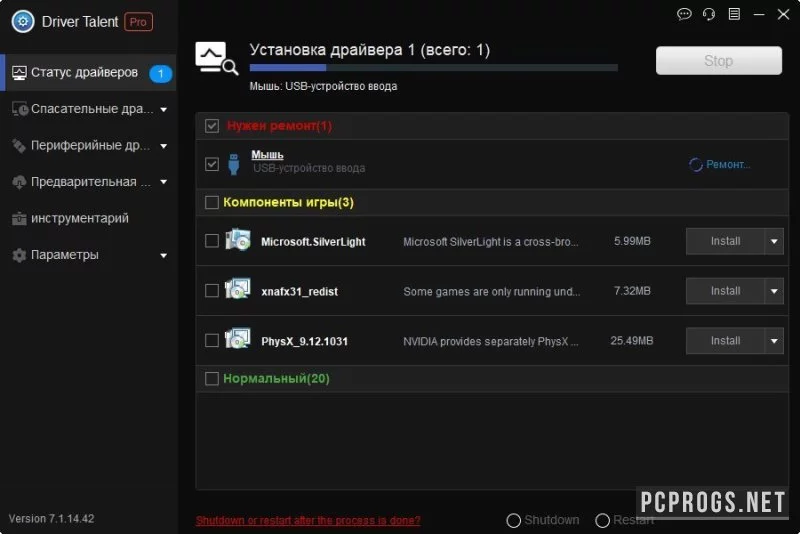The image size is (800, 534).
Task: Click the xnafx31_redist package icon
Action: point(238,289)
